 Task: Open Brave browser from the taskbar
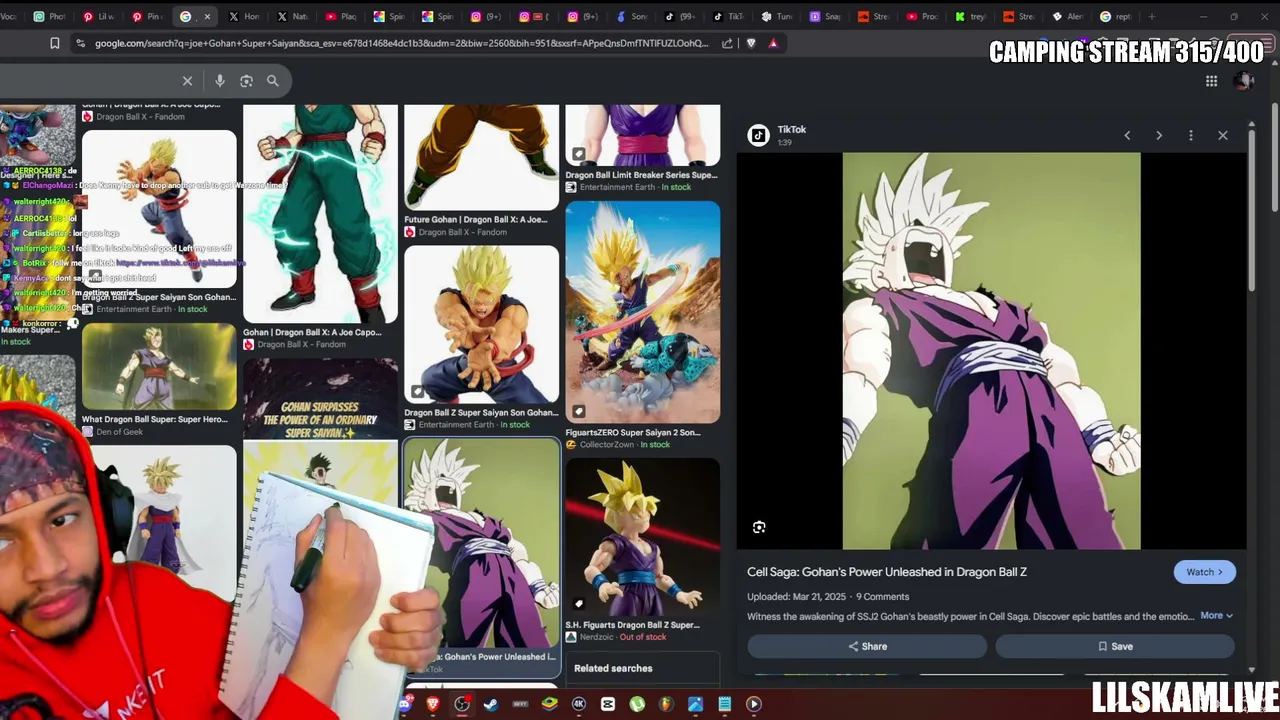tap(433, 704)
